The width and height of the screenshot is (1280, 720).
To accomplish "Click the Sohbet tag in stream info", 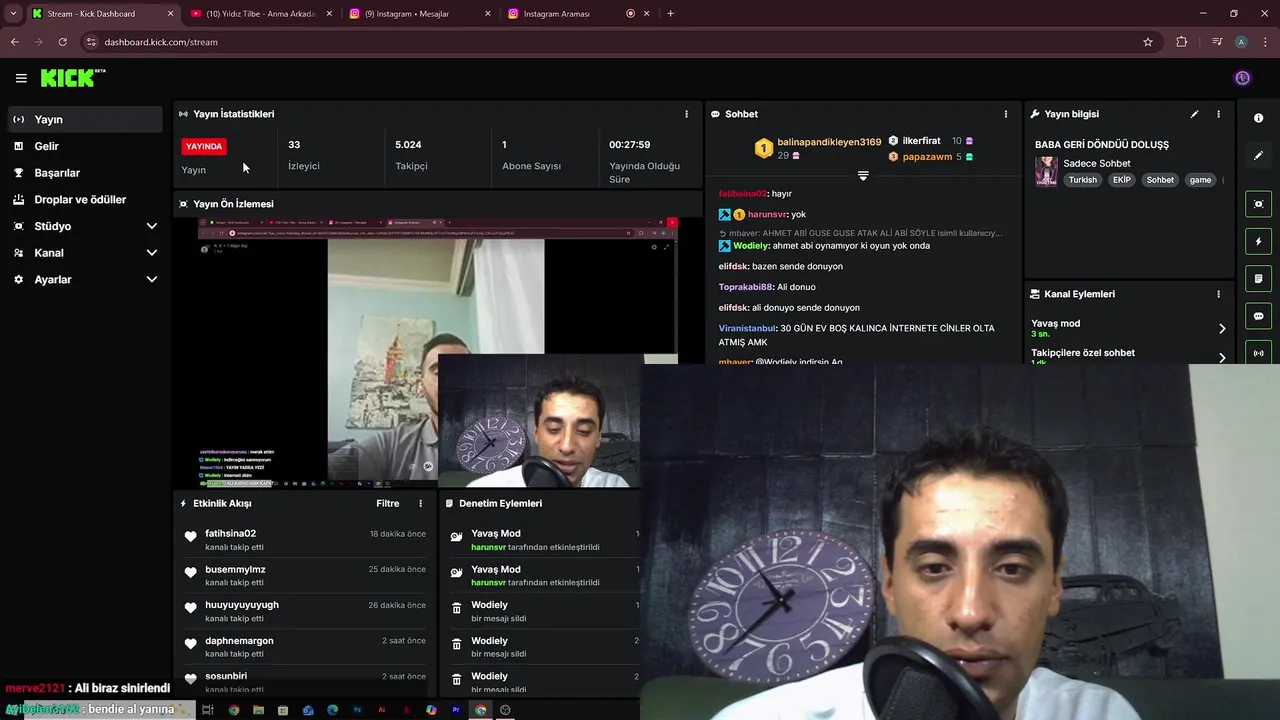I will tap(1160, 180).
